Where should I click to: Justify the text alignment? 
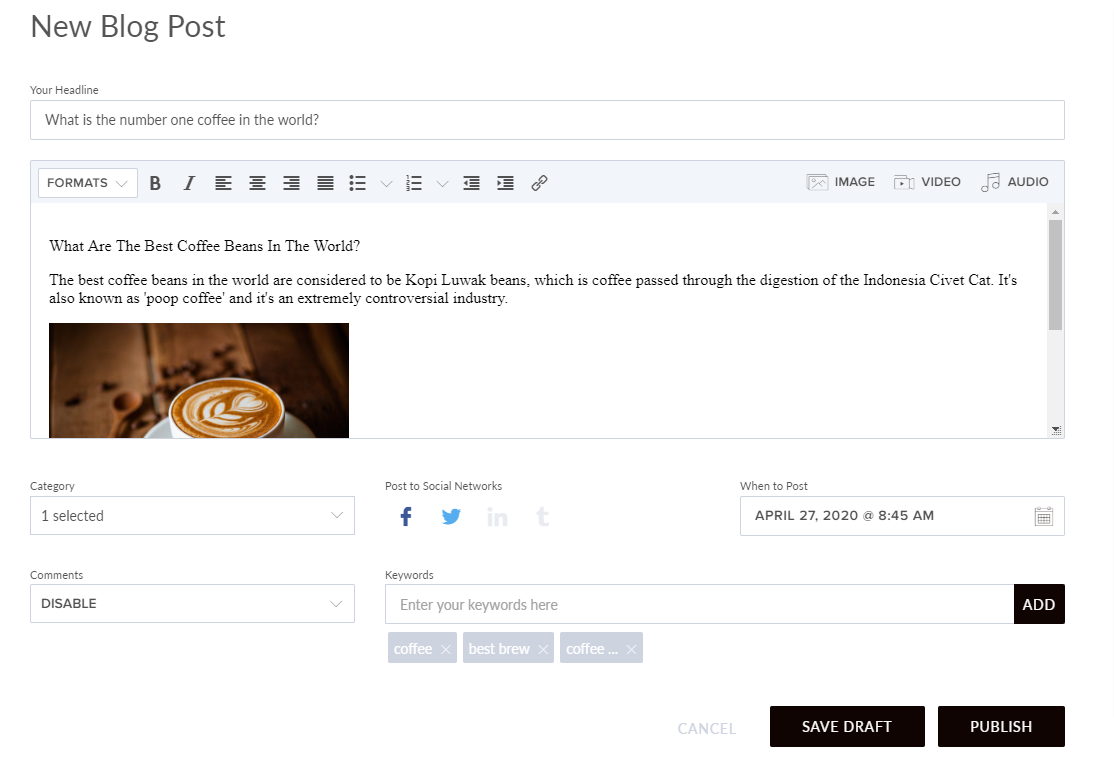(325, 183)
